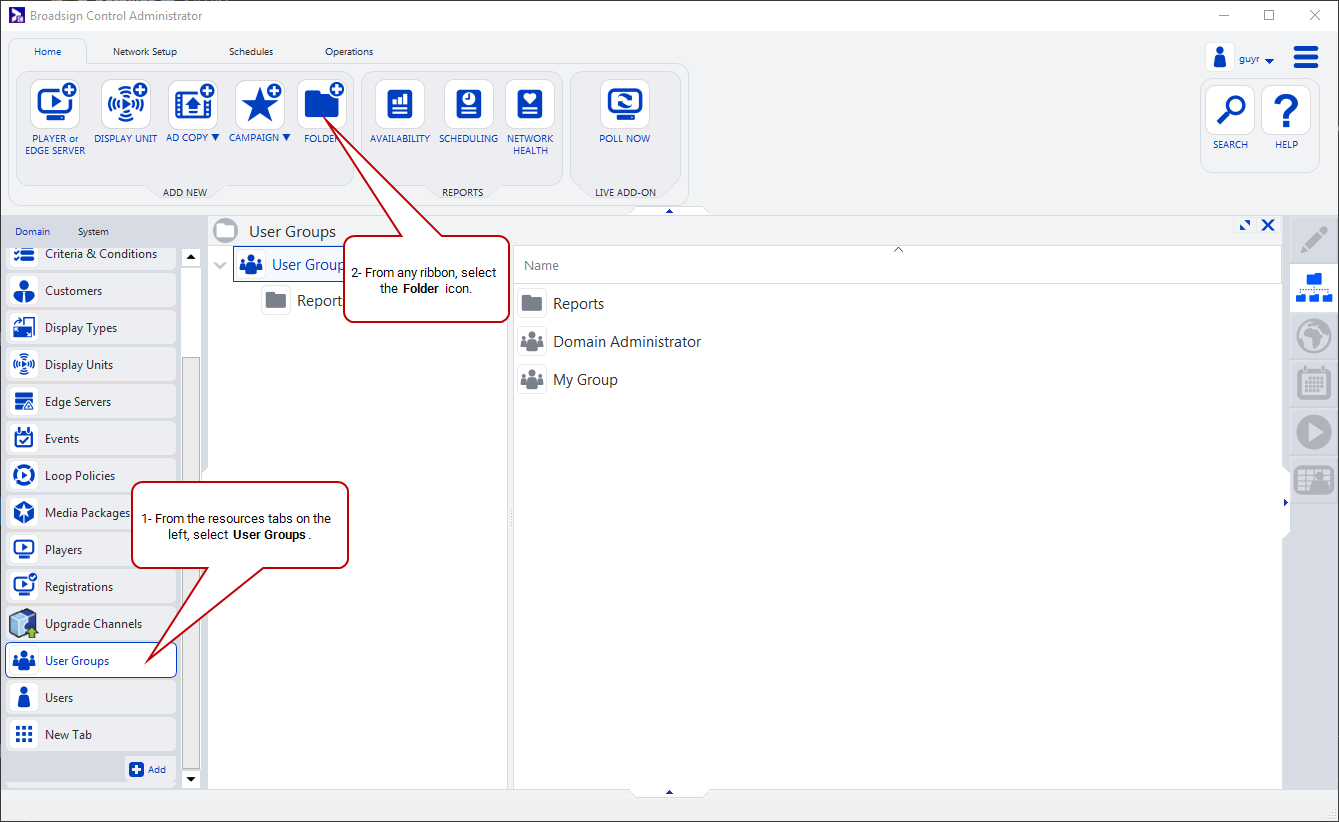Screen dimensions: 1339x822
Task: Select Reports folder in tree pane
Action: pos(303,301)
